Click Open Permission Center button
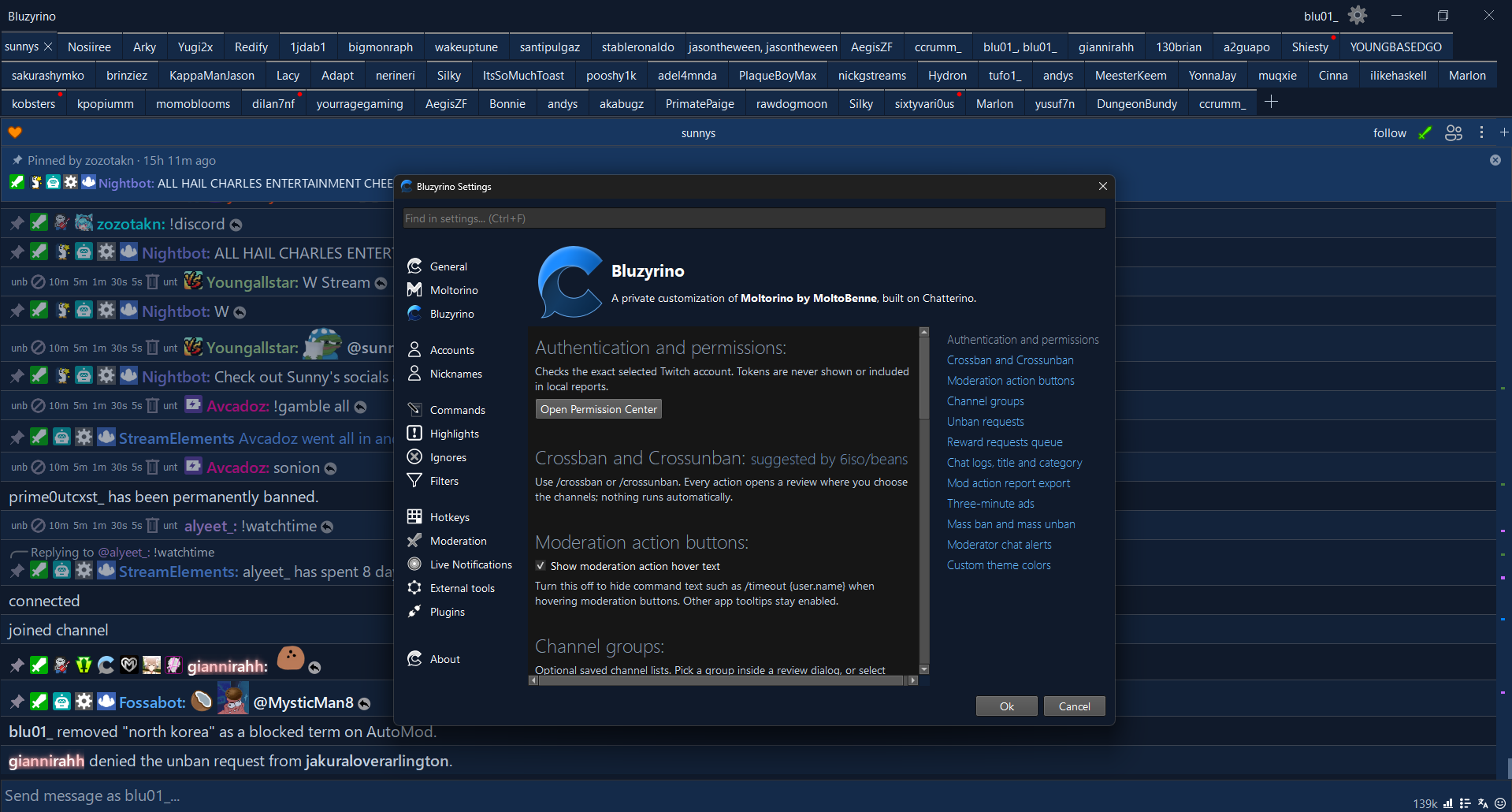This screenshot has height=812, width=1512. coord(599,409)
